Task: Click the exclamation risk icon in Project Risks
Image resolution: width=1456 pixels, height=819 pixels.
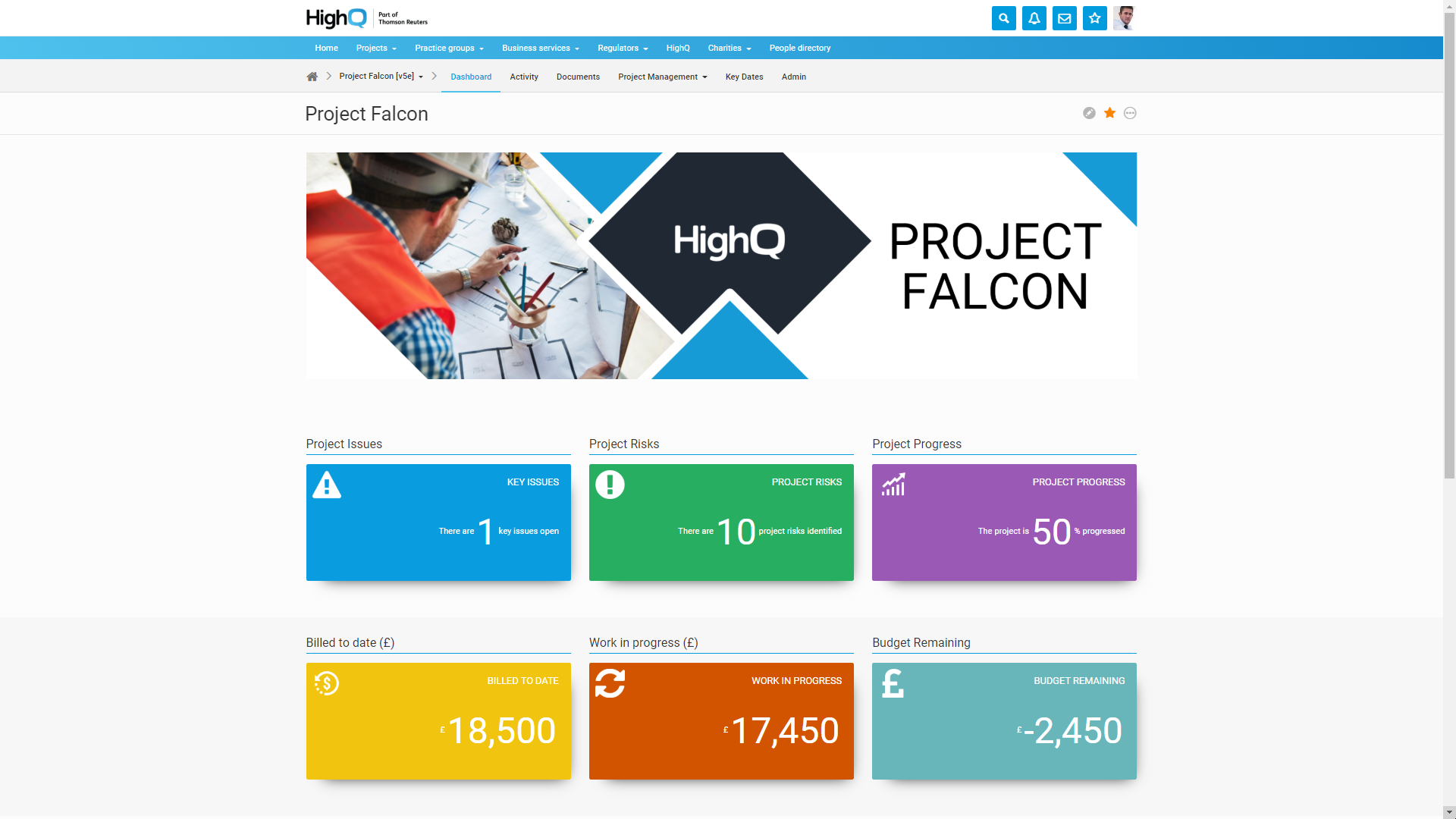Action: pos(610,484)
